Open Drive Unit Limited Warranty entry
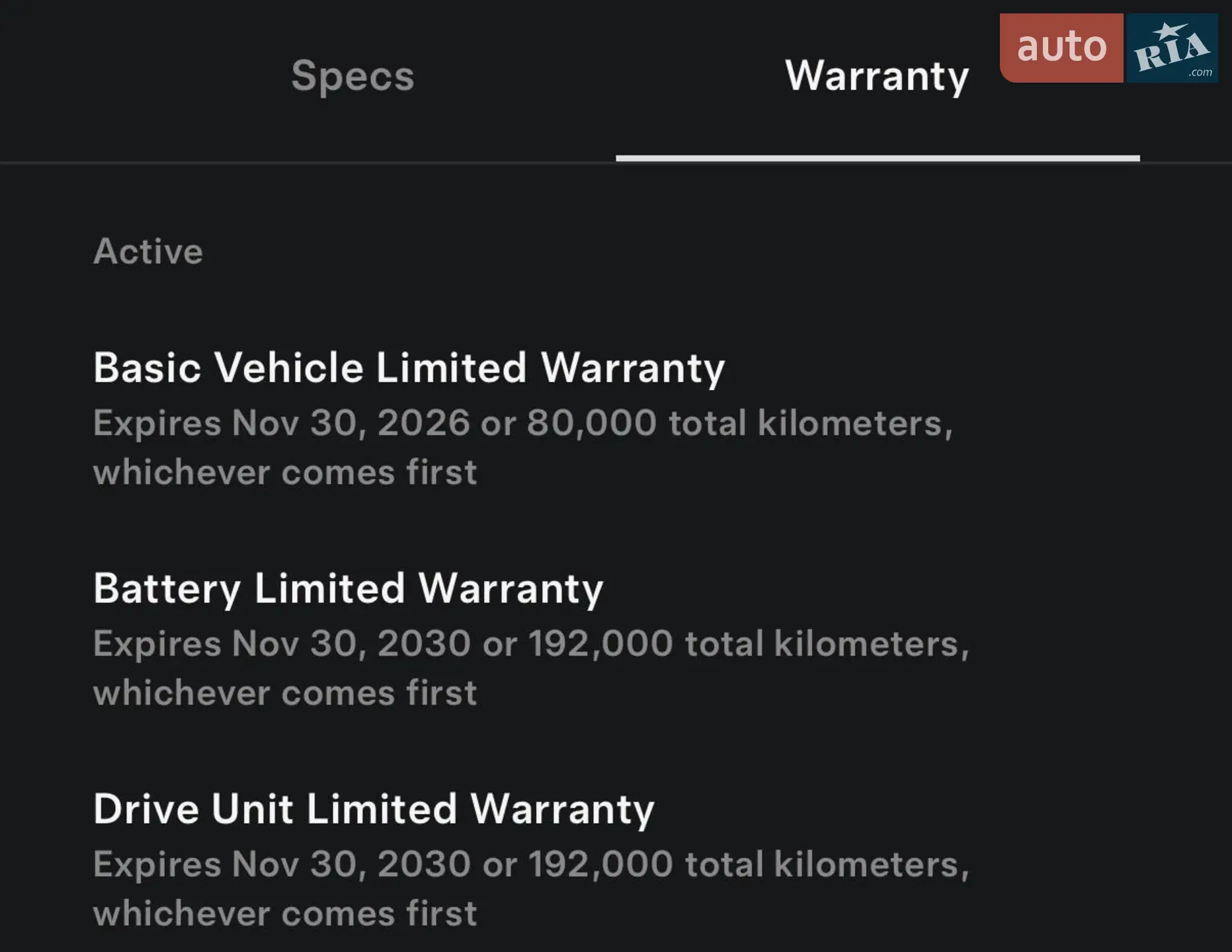 coord(374,809)
